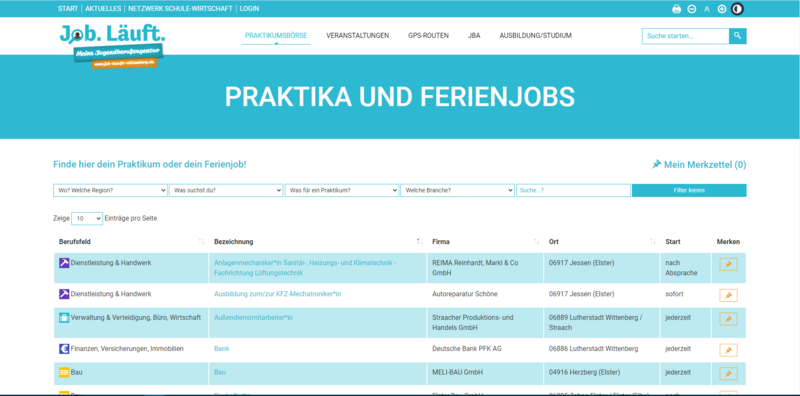Image resolution: width=800 pixels, height=396 pixels.
Task: Open 'Mein Merkzettel (0)' link
Action: tap(699, 165)
